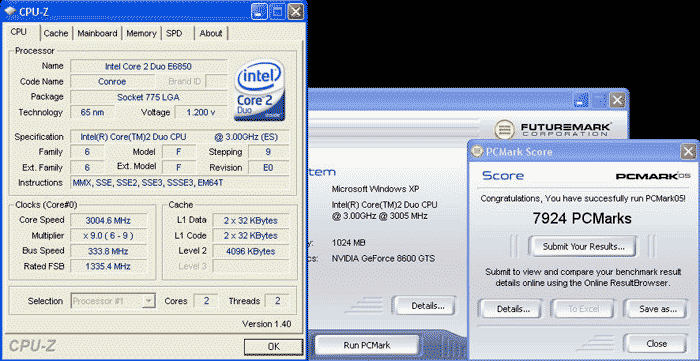This screenshot has height=361, width=700.
Task: Click the Stepping value 9
Action: click(x=268, y=152)
